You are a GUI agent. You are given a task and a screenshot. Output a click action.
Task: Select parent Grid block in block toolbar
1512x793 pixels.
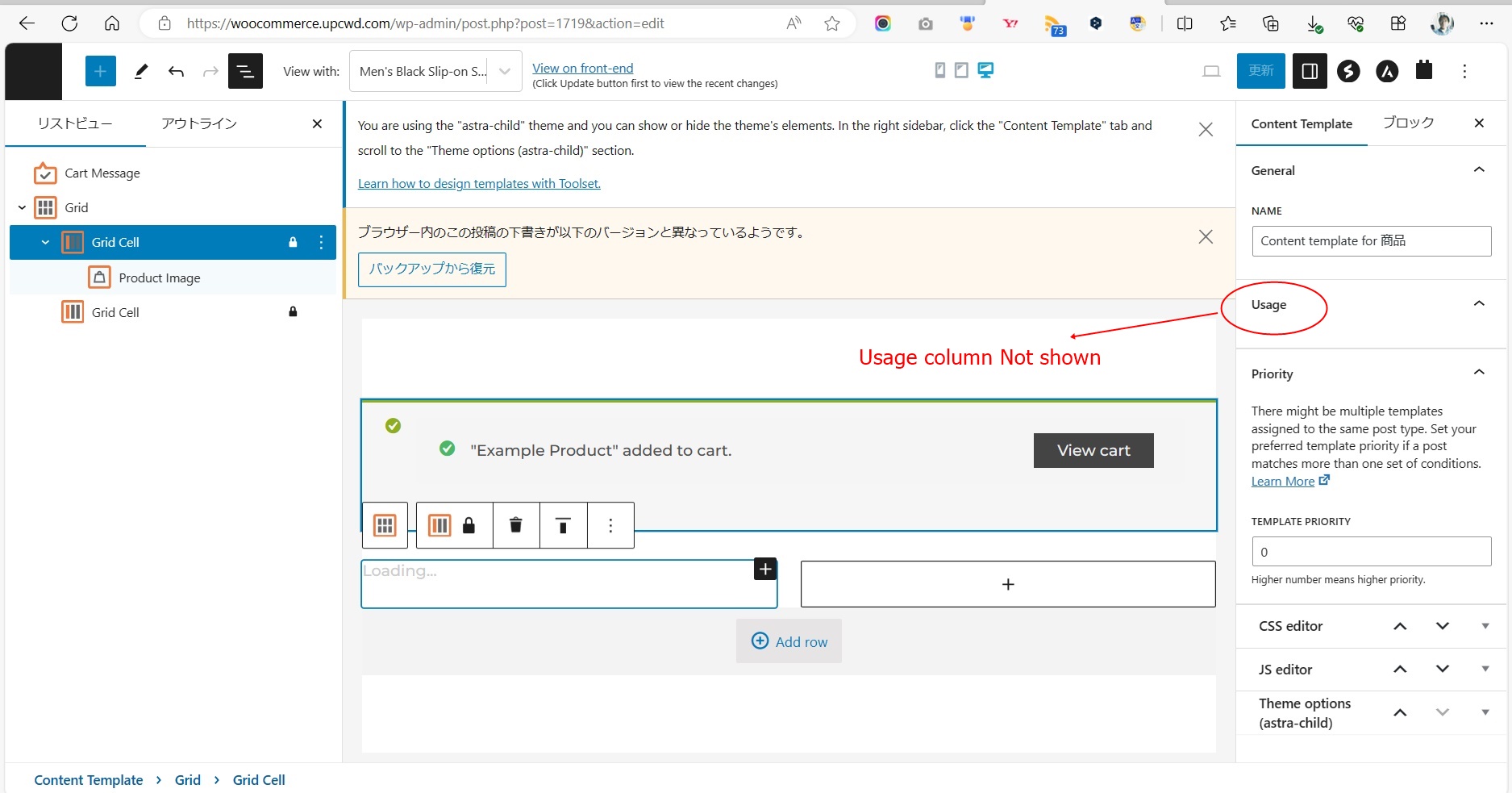click(385, 525)
